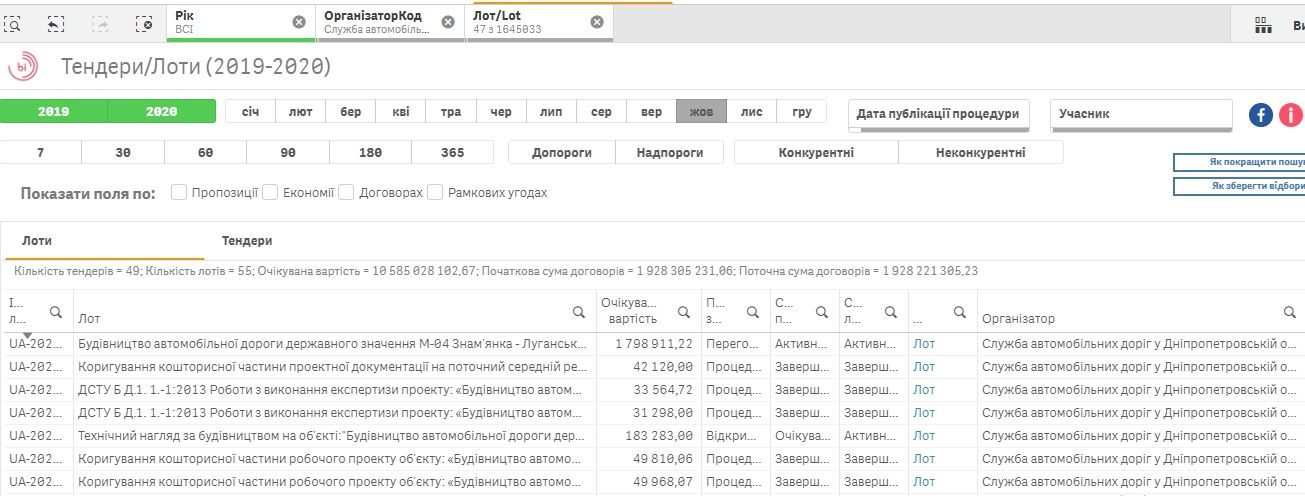
Task: Open the Лот link for 1 798 911,22 row
Action: point(924,344)
